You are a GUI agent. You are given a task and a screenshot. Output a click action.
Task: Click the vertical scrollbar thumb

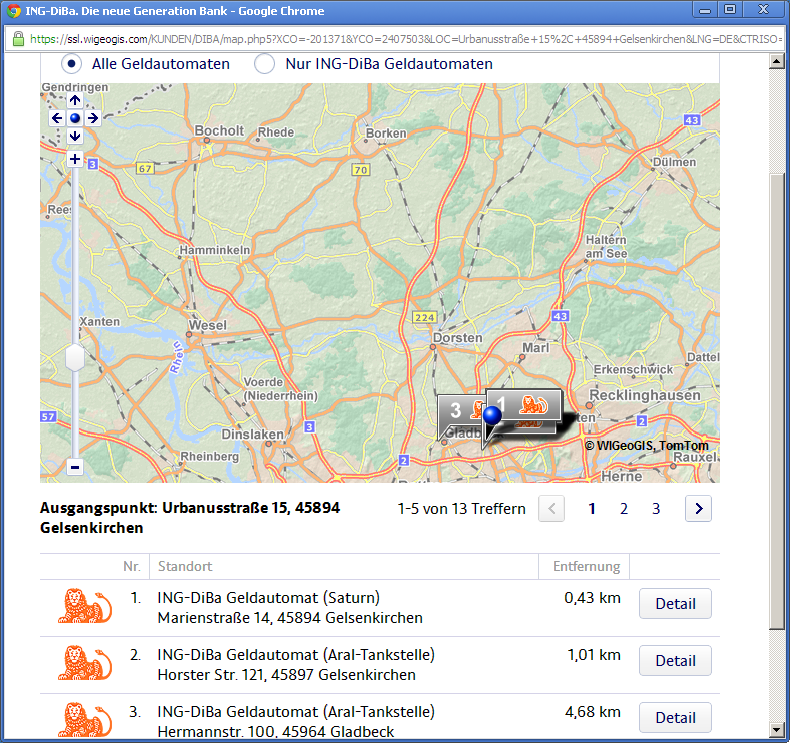[776, 401]
